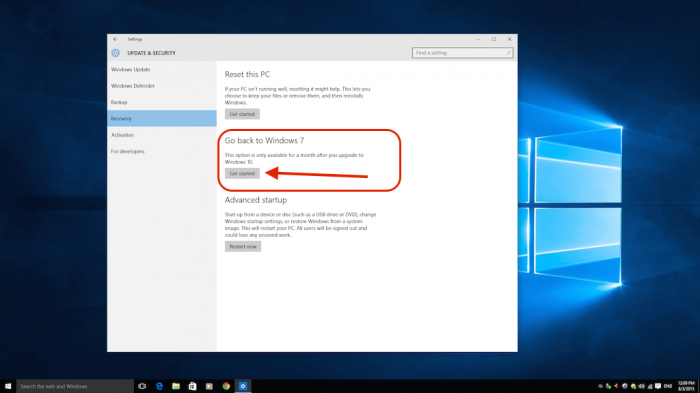Select Windows Update in the sidebar
This screenshot has height=393, width=700.
click(x=162, y=70)
